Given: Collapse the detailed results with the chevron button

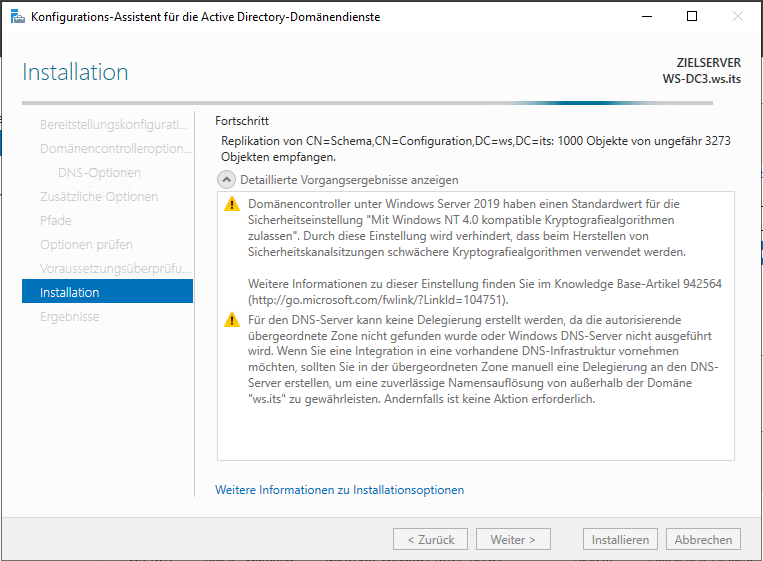Looking at the screenshot, I should pos(226,180).
